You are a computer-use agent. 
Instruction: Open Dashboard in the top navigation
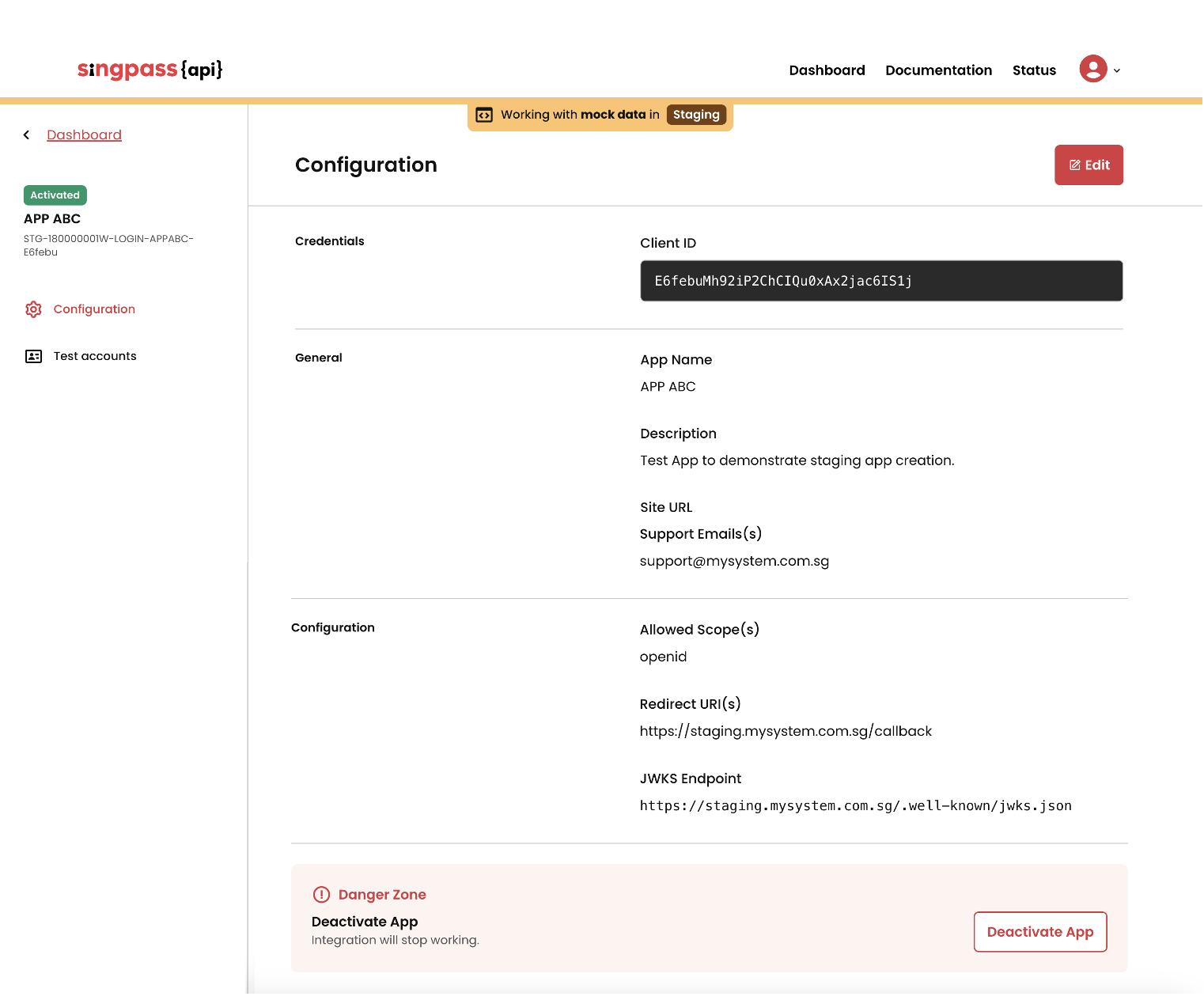pos(827,70)
